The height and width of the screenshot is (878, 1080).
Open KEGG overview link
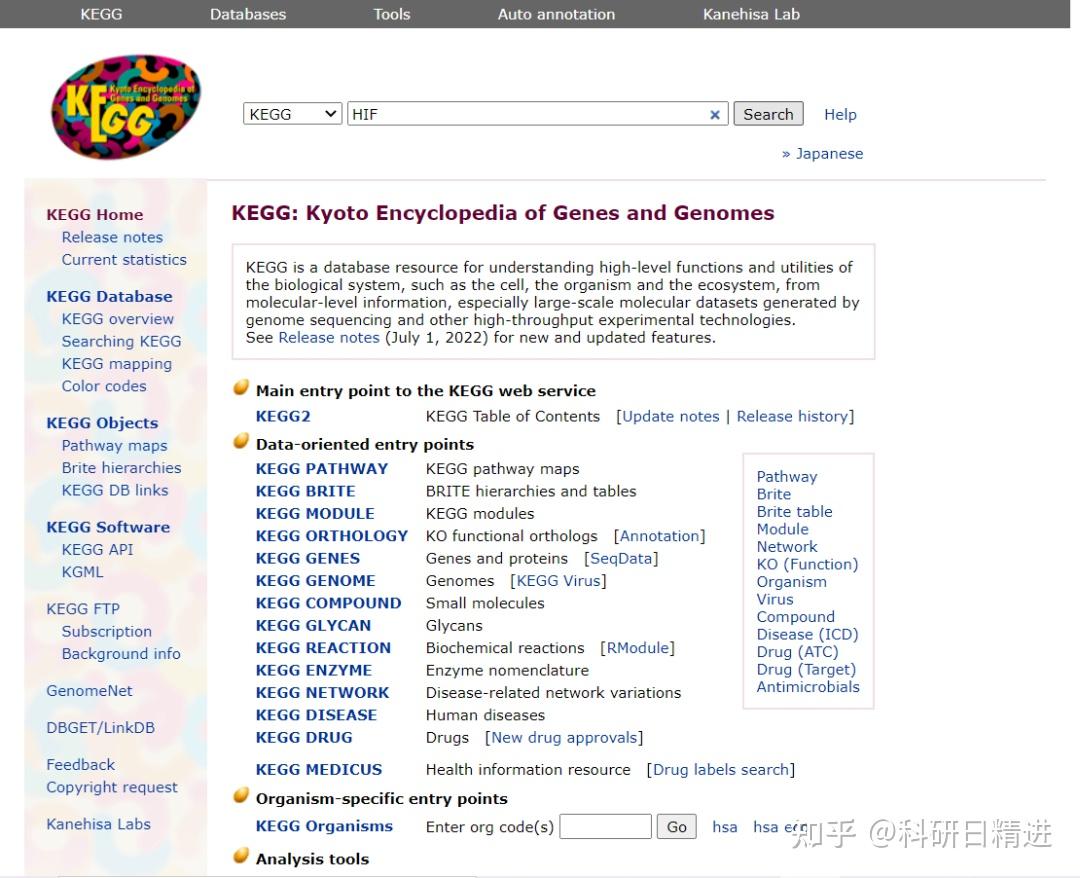pyautogui.click(x=118, y=319)
